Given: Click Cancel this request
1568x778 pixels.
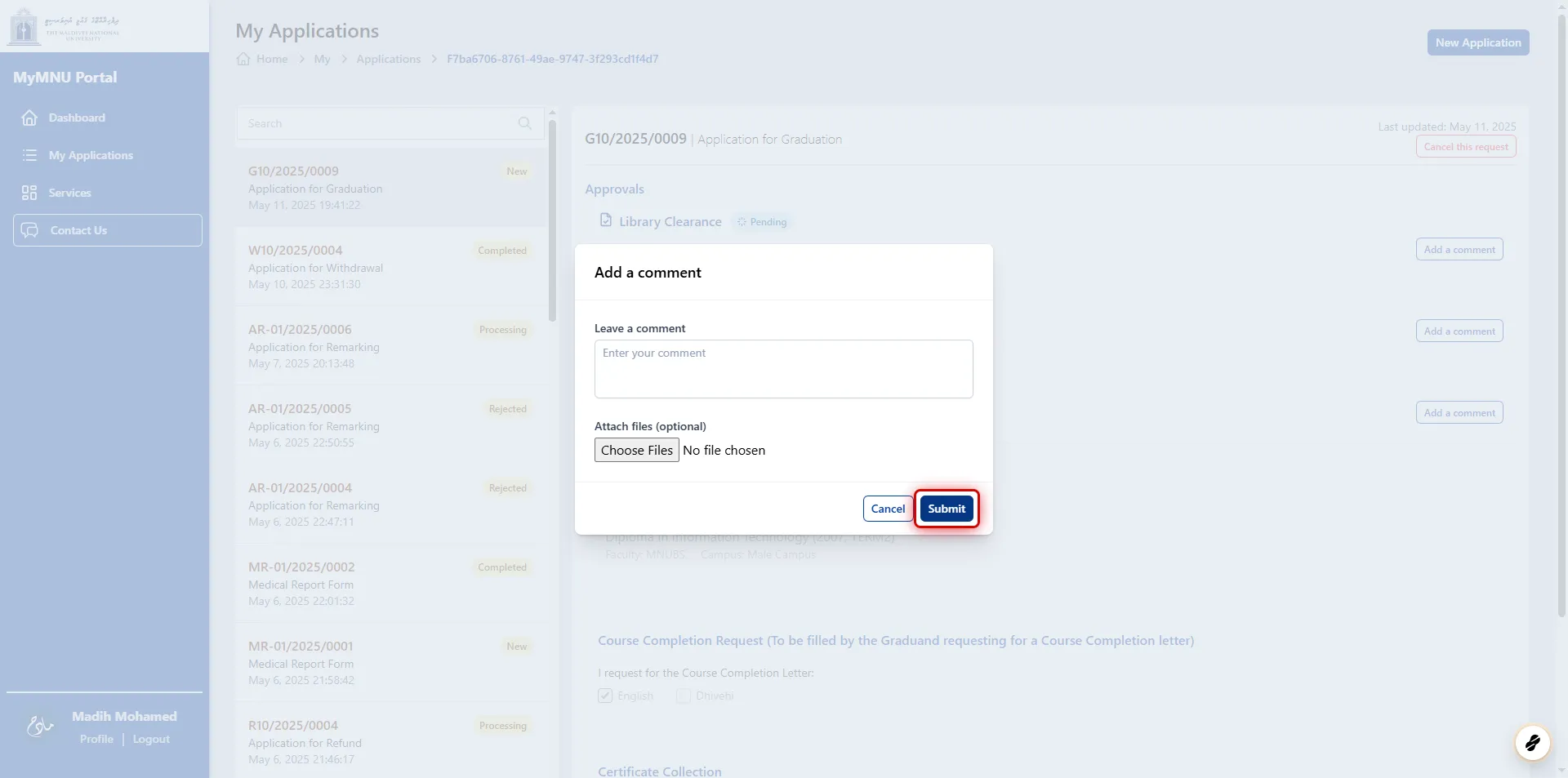Looking at the screenshot, I should coord(1466,147).
